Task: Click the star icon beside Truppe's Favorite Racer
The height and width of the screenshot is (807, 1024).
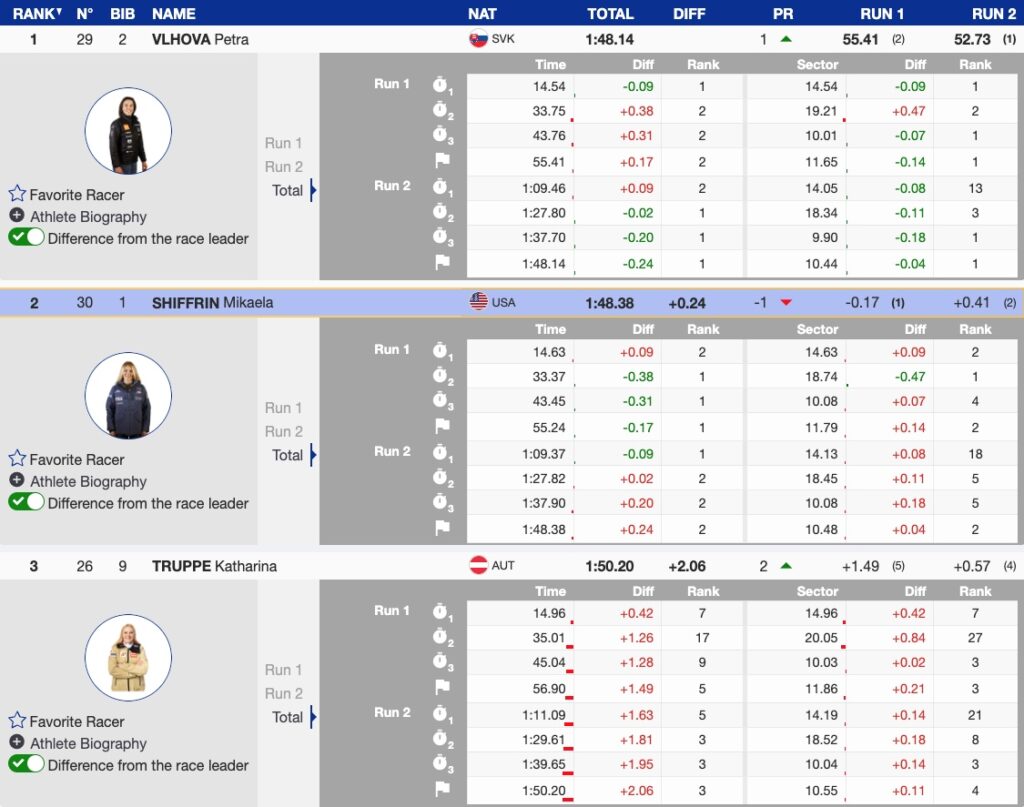Action: point(17,721)
